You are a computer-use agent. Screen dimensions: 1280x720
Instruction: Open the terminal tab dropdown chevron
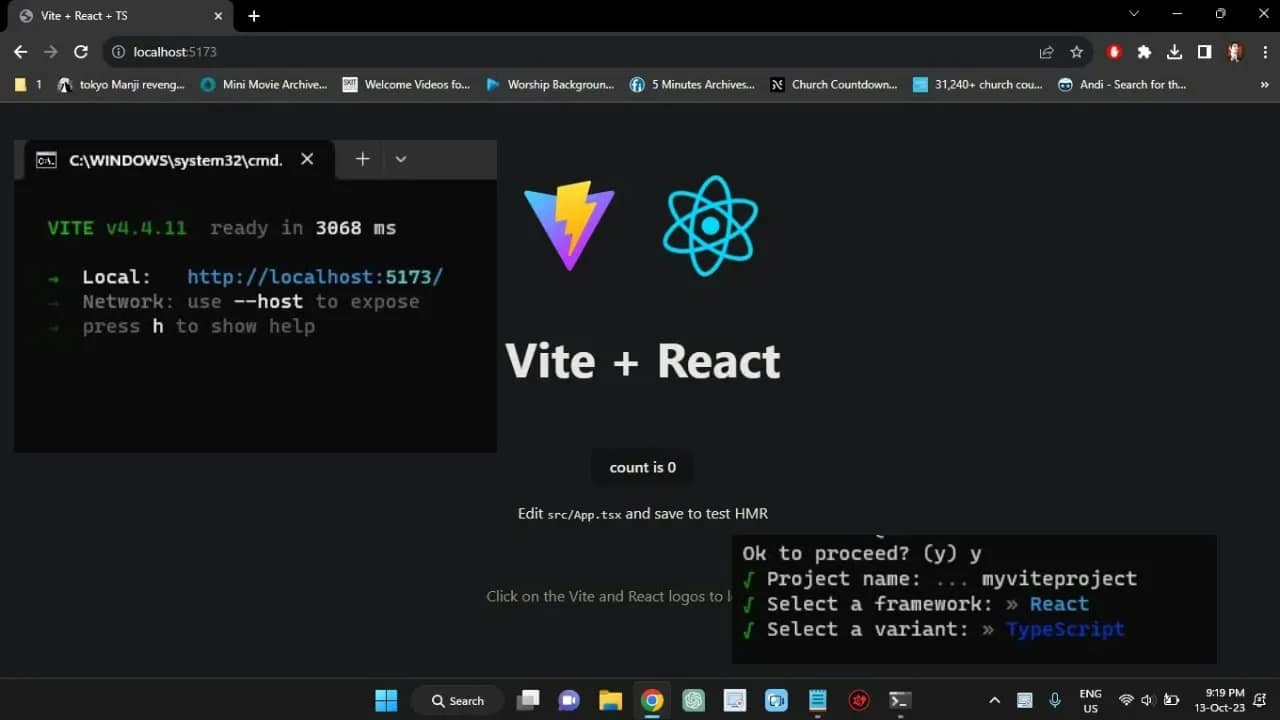pyautogui.click(x=401, y=158)
